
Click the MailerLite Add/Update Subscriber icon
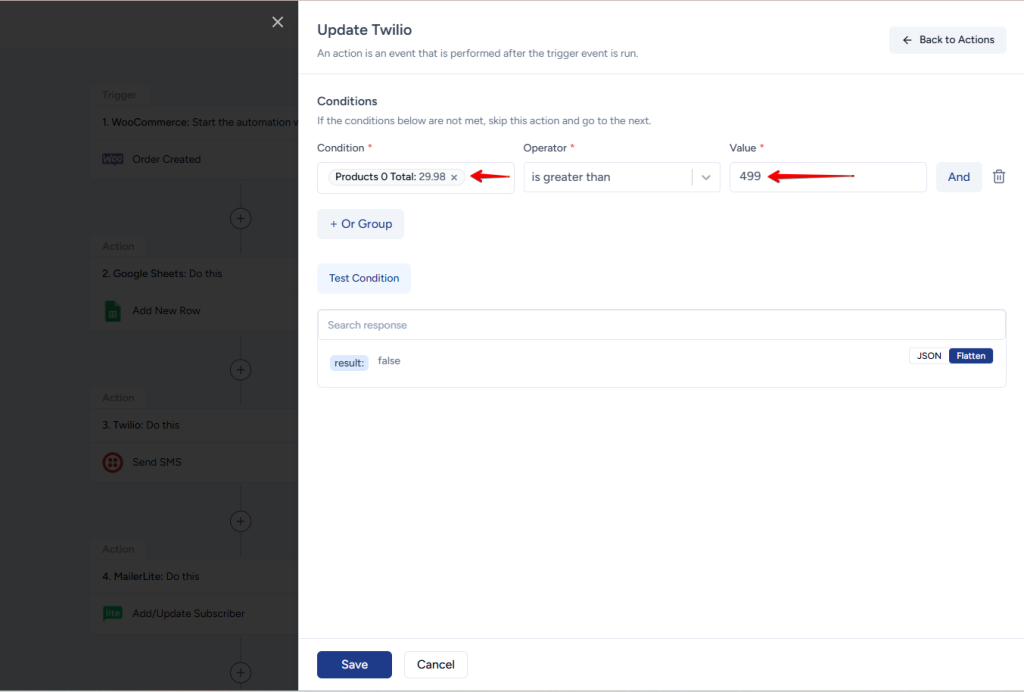(113, 614)
